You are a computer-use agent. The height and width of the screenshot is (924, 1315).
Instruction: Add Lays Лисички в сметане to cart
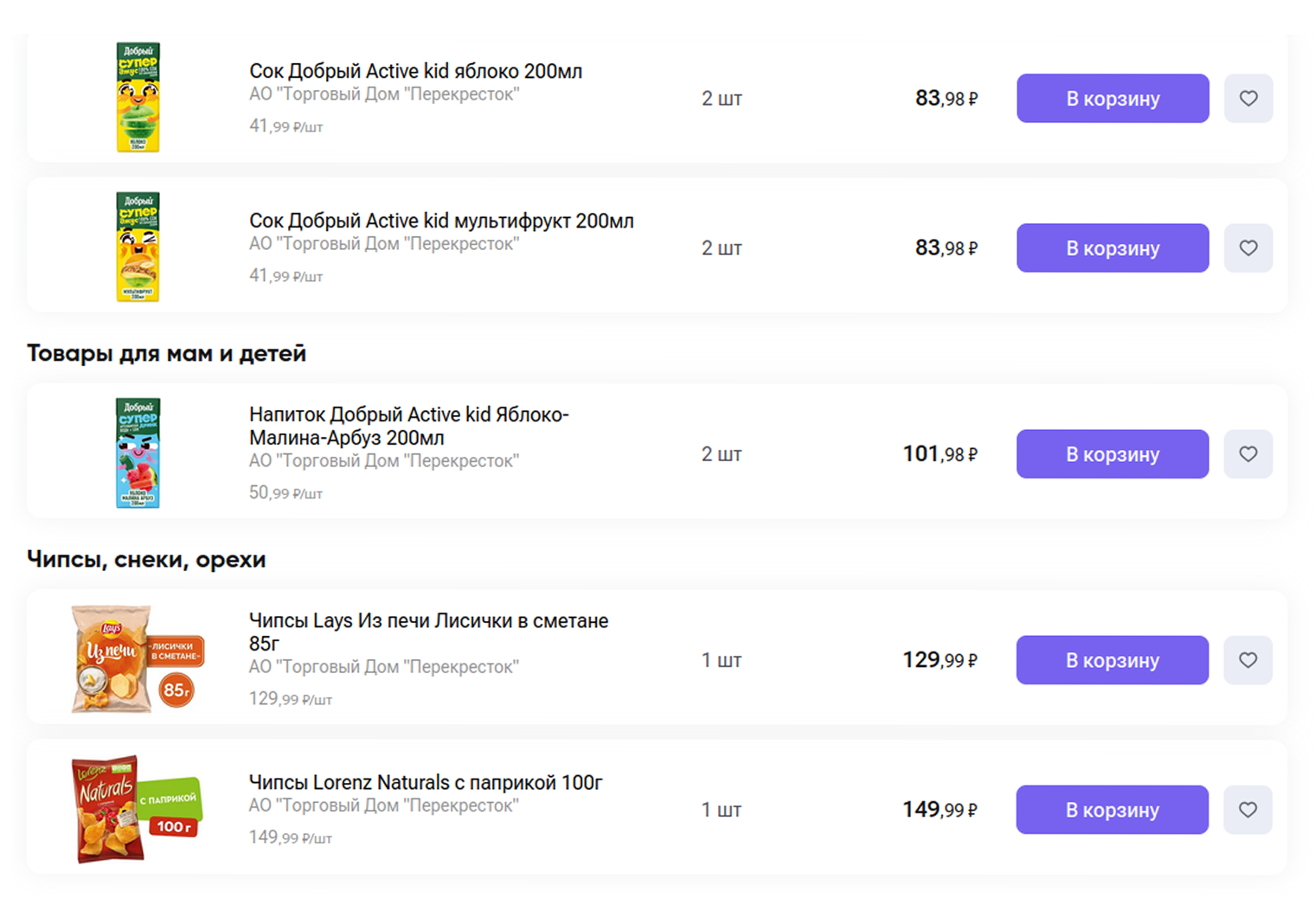pos(1112,660)
